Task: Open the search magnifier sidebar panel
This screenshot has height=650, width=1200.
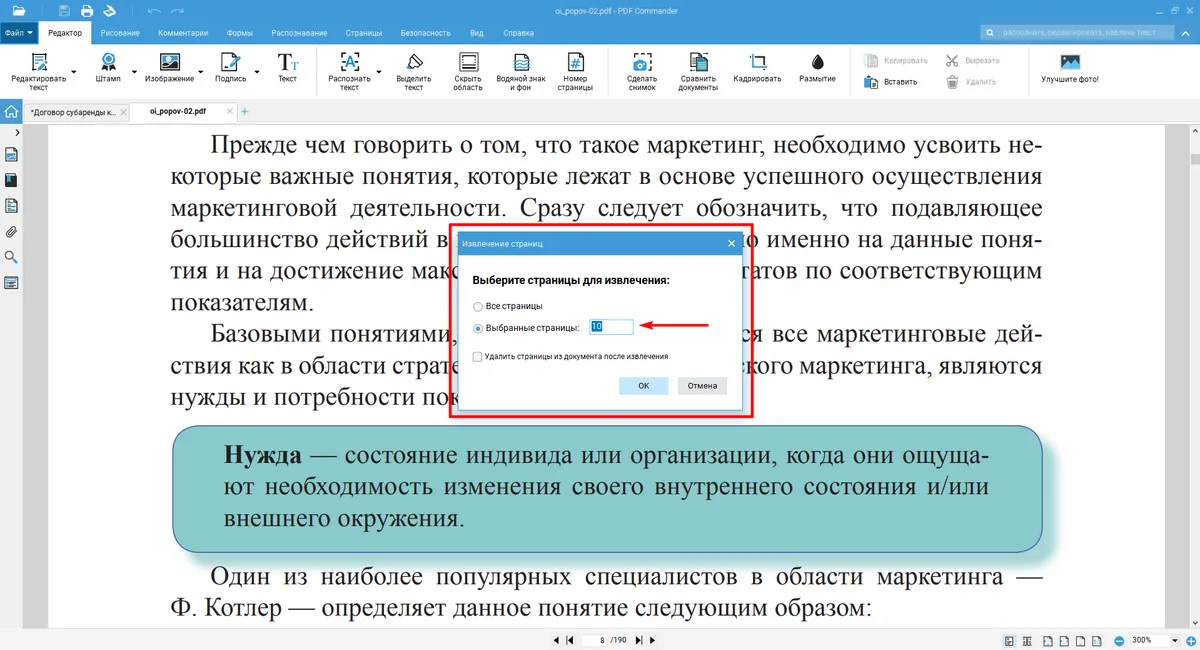Action: point(11,257)
